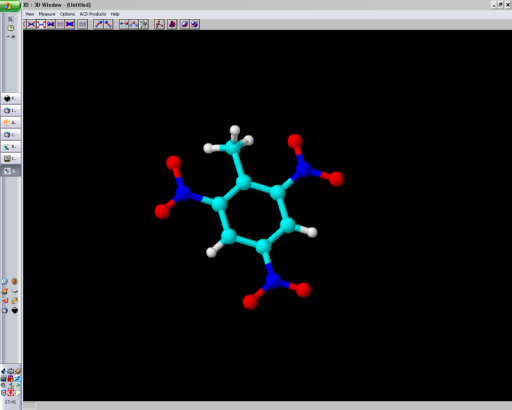
Task: Switch to taskbar button with orange icon
Action: point(11,122)
